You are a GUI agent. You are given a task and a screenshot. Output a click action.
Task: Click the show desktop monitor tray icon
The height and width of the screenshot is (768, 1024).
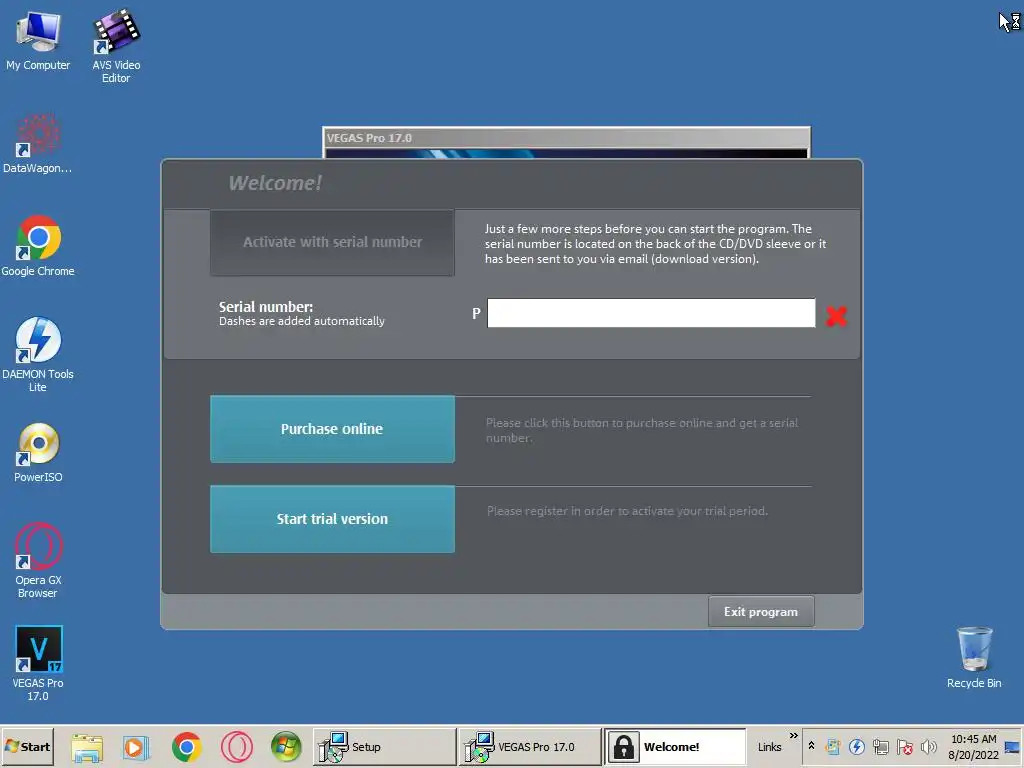[1012, 747]
